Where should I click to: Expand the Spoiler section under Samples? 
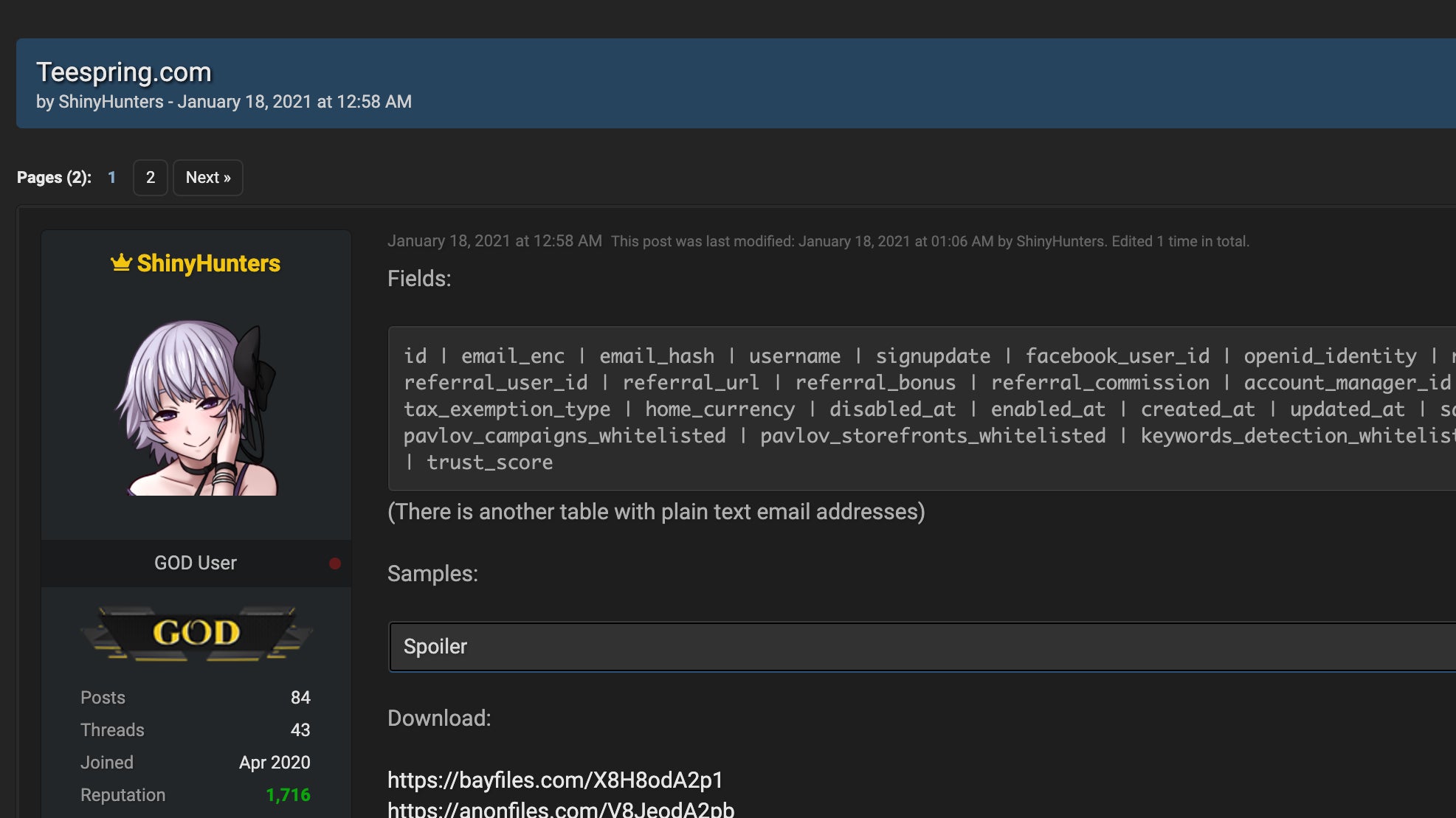coord(435,646)
